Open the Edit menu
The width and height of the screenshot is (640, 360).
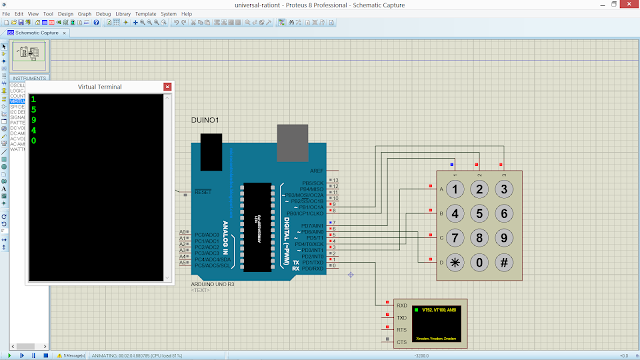[19, 14]
